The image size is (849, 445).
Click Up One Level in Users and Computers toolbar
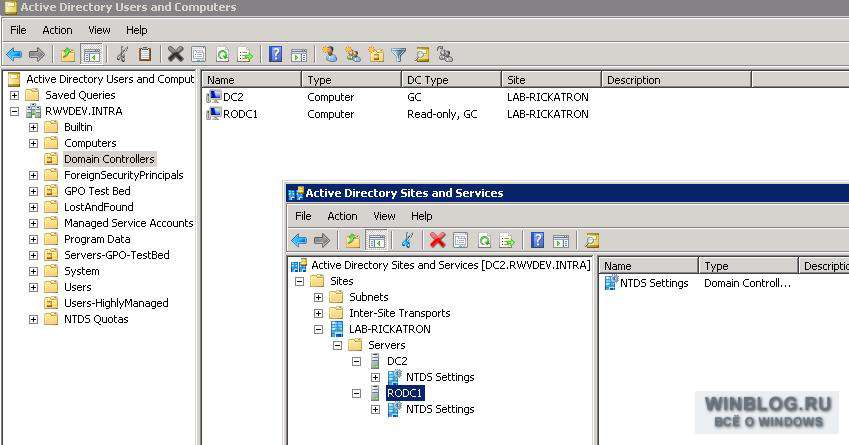(x=68, y=55)
